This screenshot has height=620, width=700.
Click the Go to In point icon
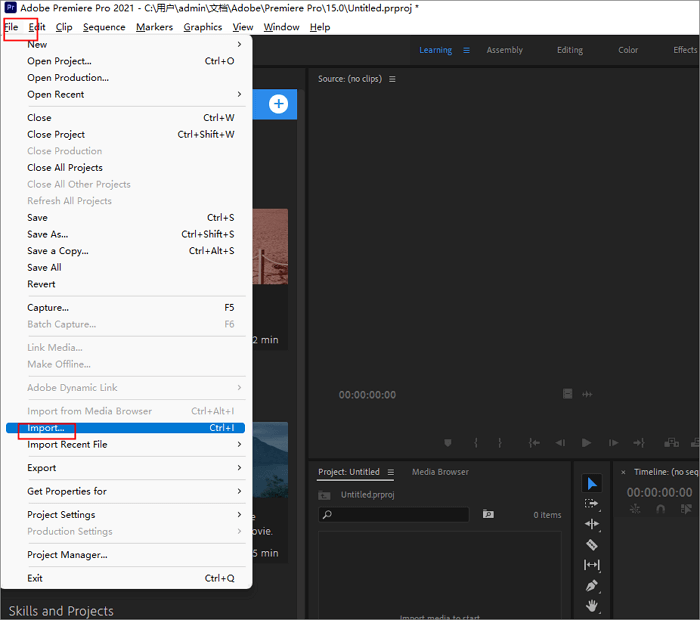[534, 443]
